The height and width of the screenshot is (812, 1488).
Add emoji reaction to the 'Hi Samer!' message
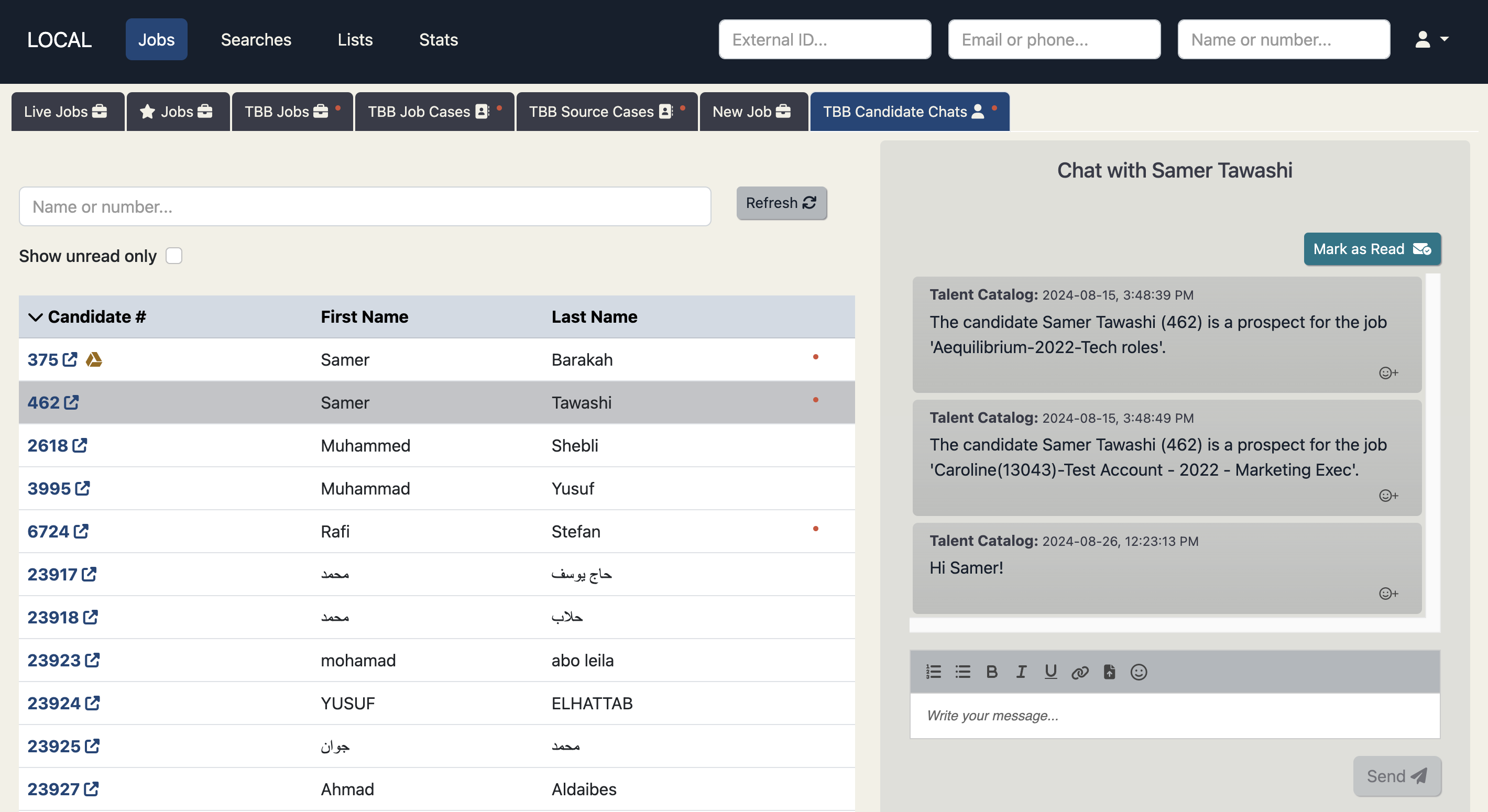1388,593
